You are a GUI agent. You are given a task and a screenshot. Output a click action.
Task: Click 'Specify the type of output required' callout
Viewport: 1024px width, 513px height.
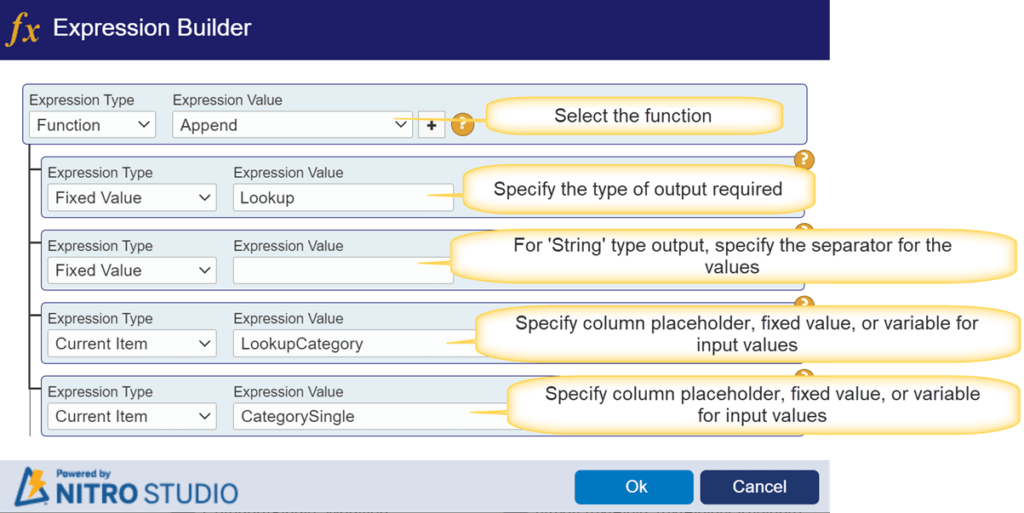638,189
